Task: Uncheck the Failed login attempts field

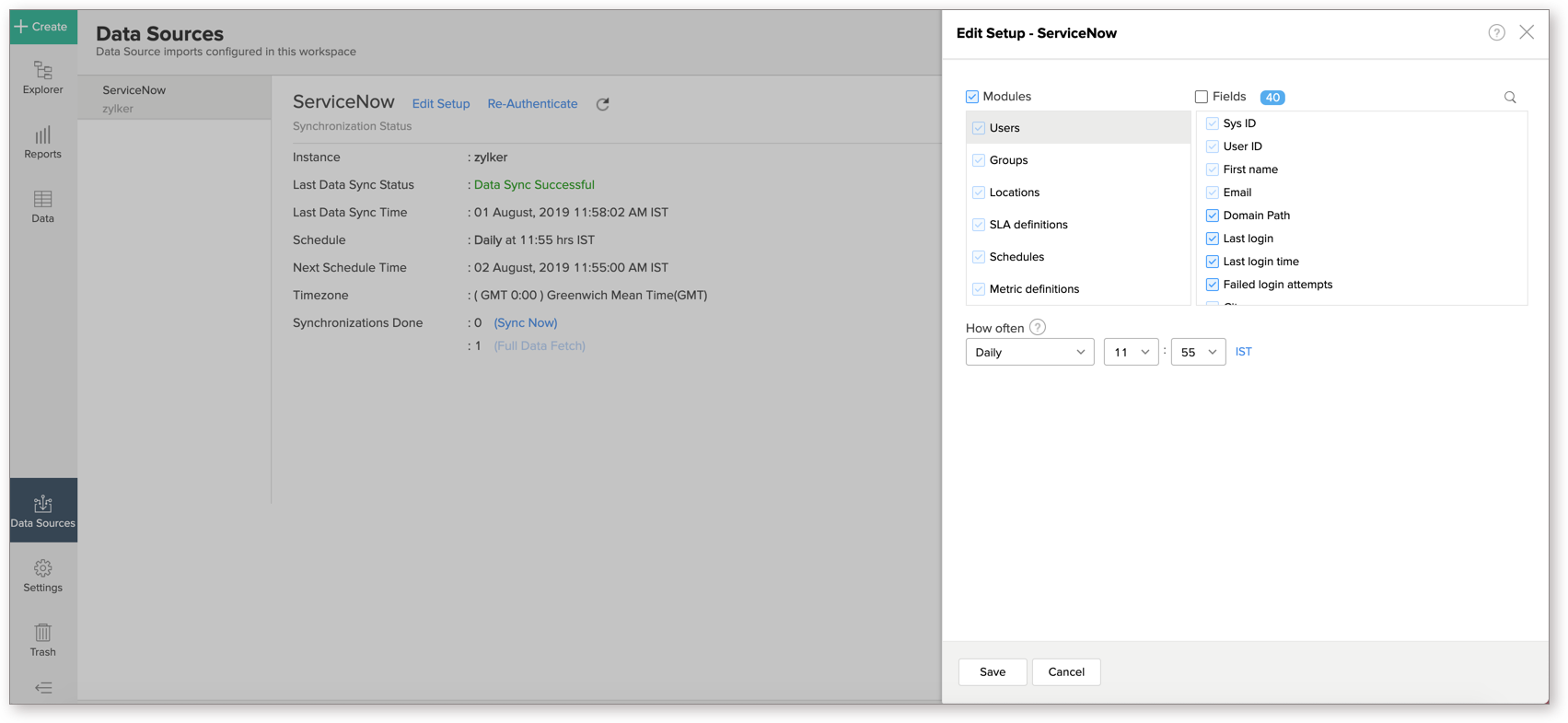Action: click(1213, 285)
